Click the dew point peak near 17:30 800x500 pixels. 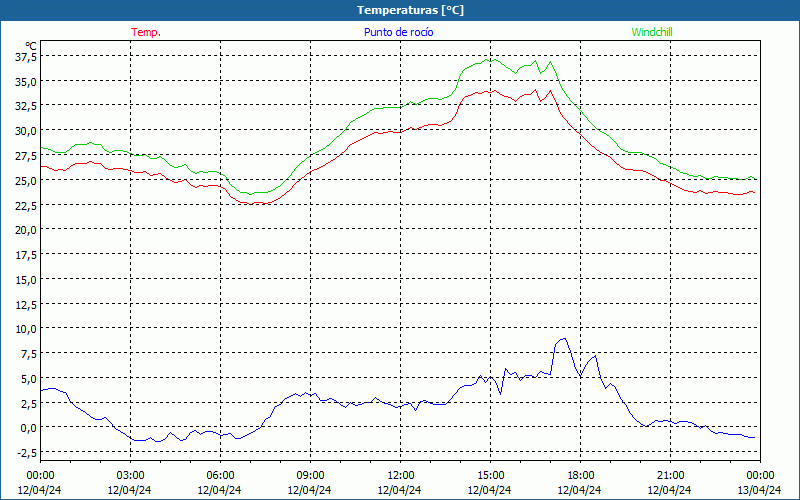tap(563, 339)
